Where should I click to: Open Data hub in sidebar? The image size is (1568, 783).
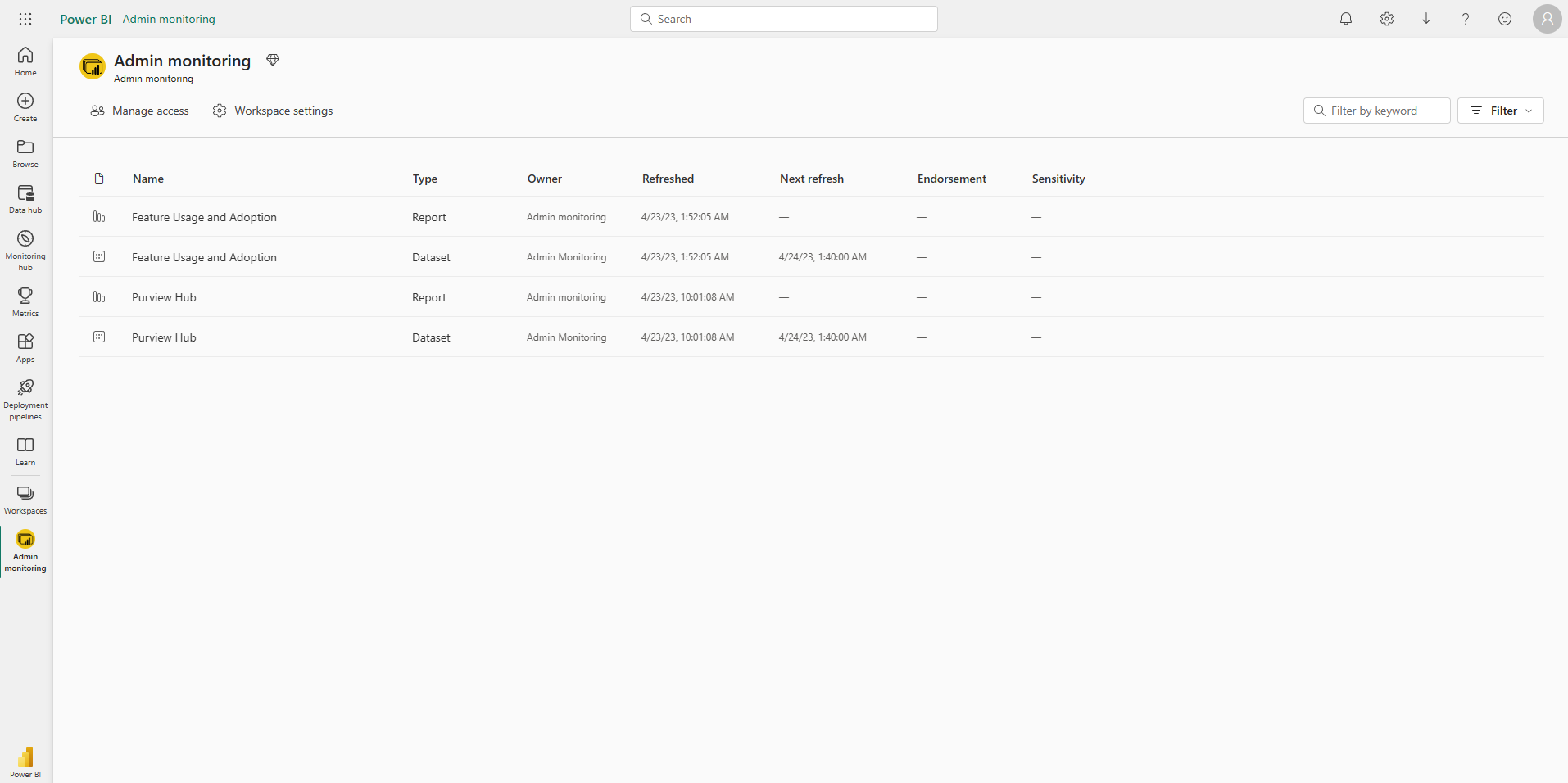[x=25, y=199]
